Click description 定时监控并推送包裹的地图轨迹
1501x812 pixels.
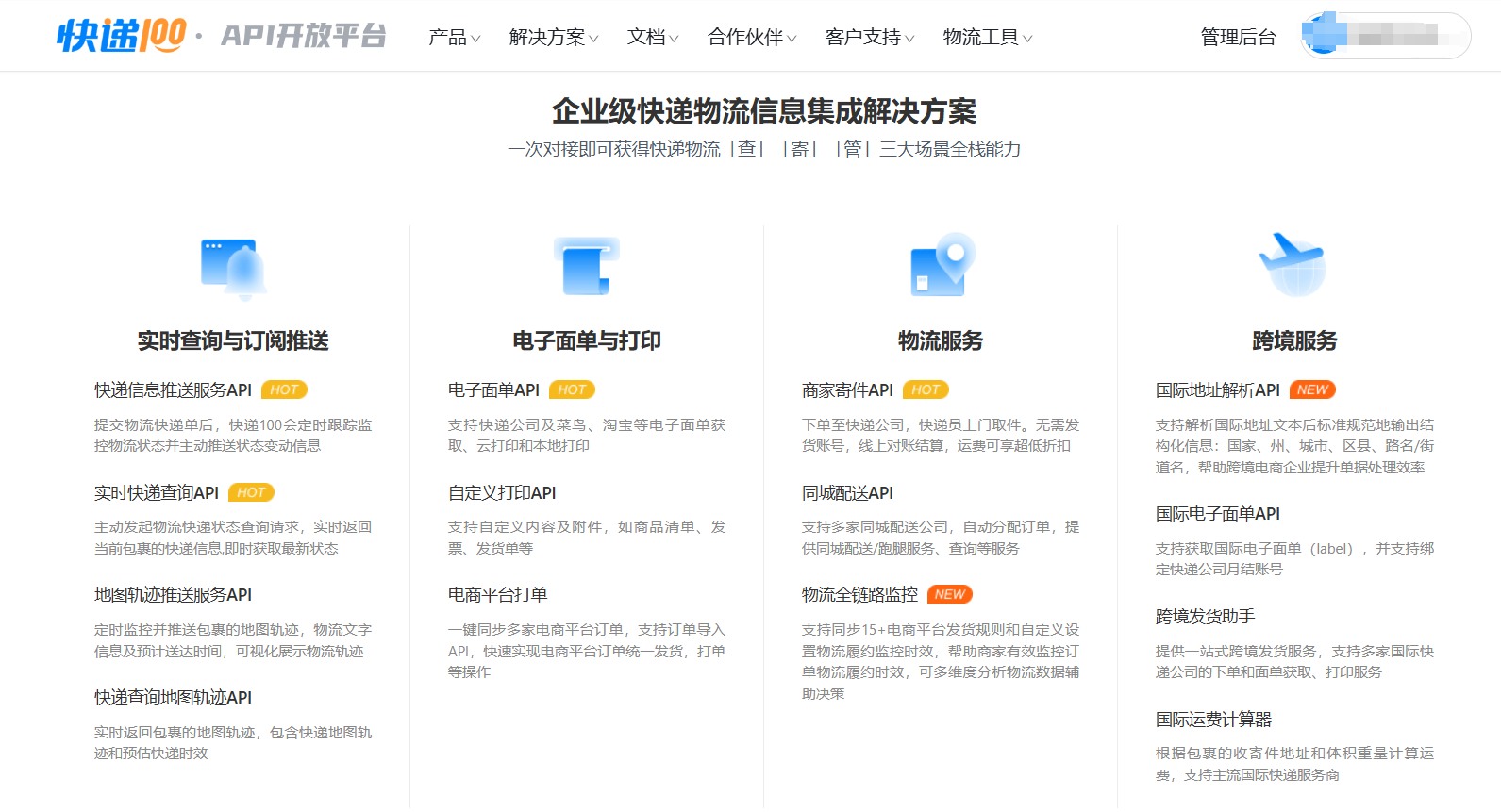[x=233, y=640]
